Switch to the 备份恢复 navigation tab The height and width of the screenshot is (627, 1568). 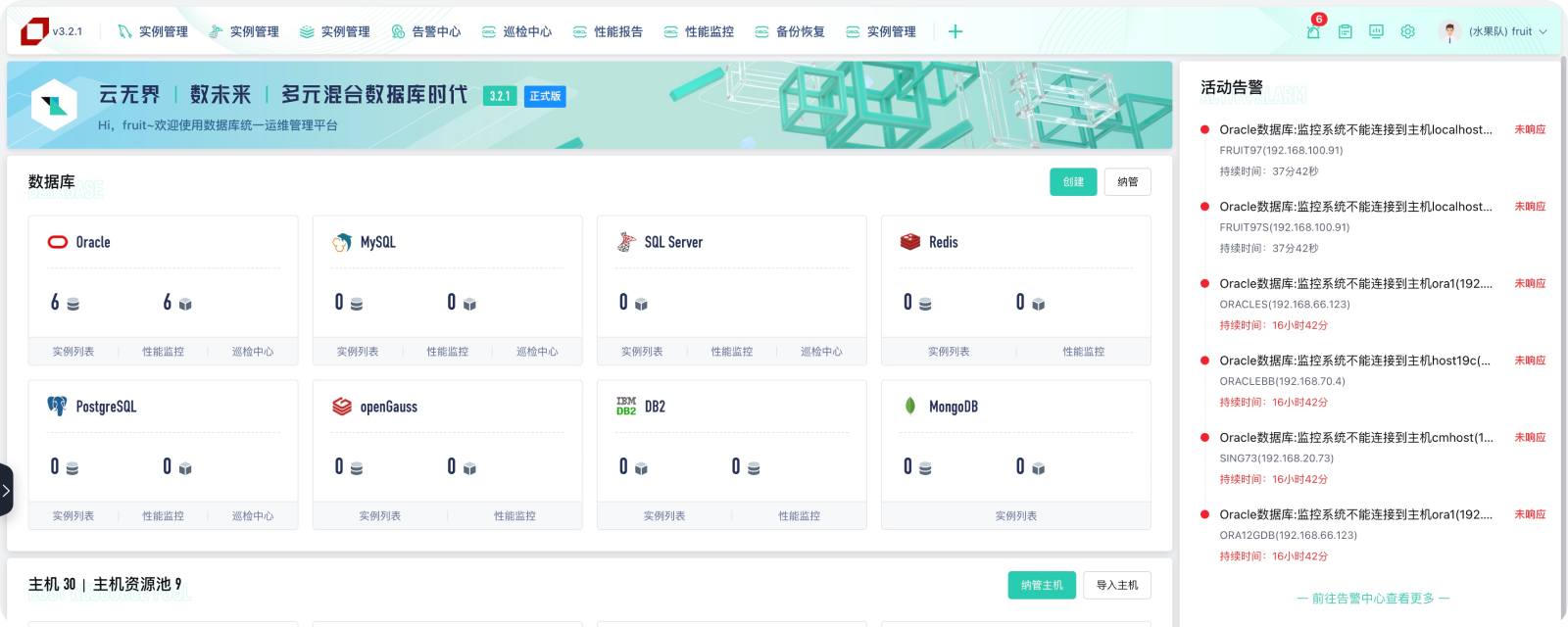[x=790, y=31]
